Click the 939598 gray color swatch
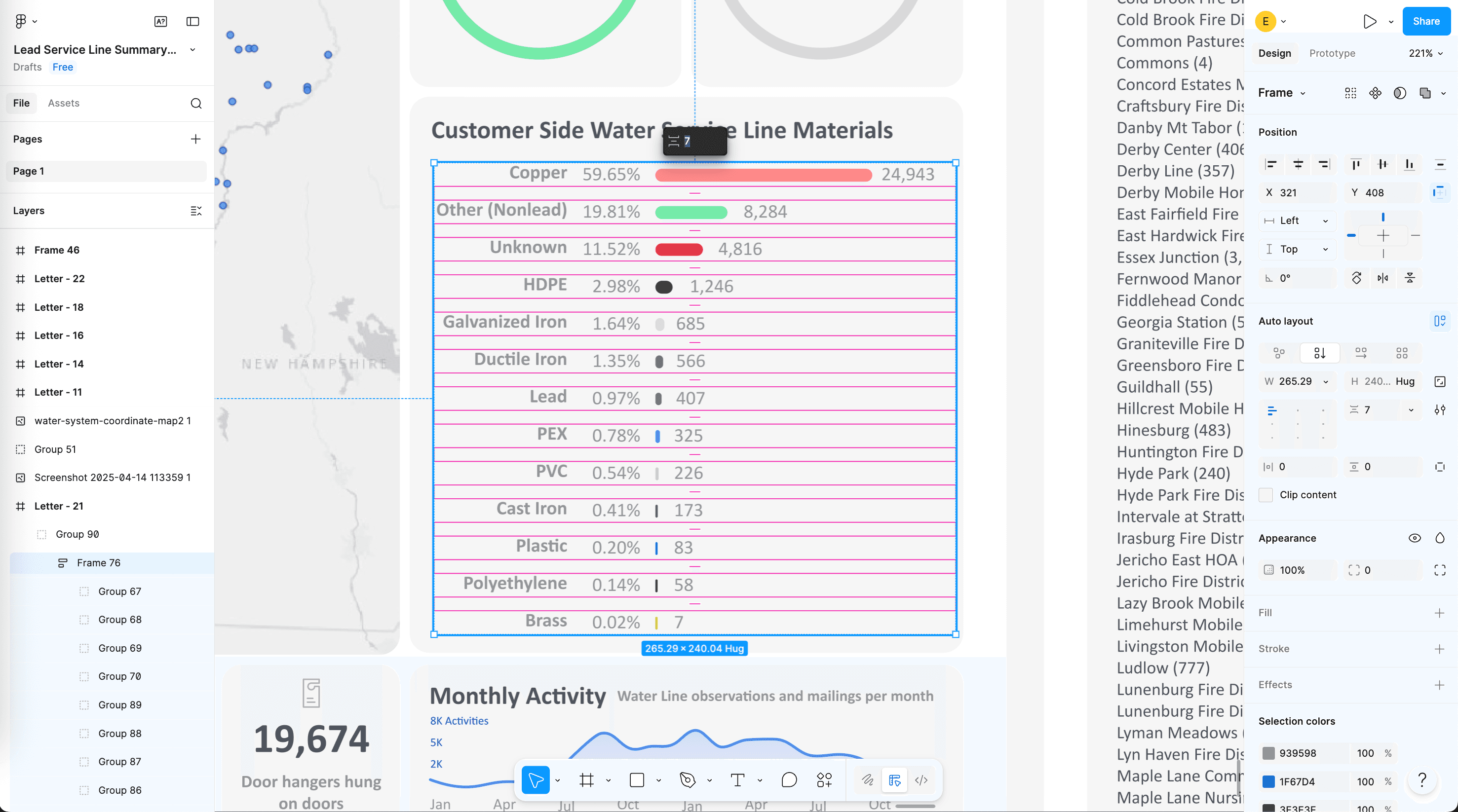The height and width of the screenshot is (812, 1458). (x=1268, y=753)
